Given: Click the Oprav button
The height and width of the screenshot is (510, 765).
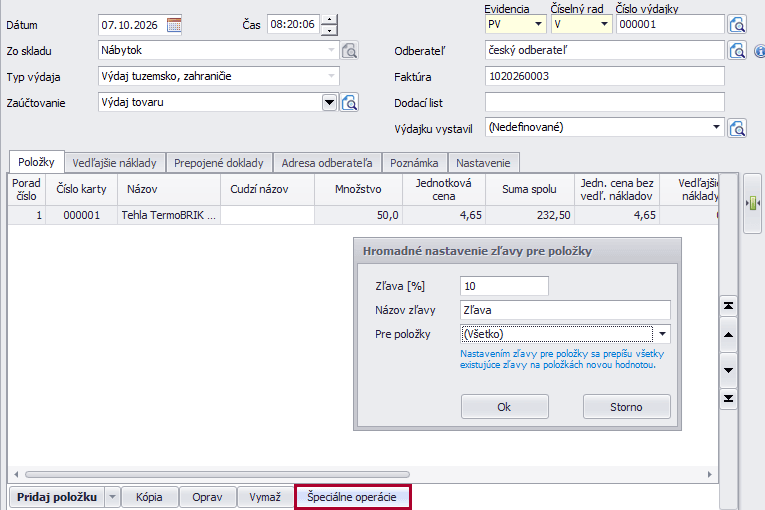Looking at the screenshot, I should point(207,497).
